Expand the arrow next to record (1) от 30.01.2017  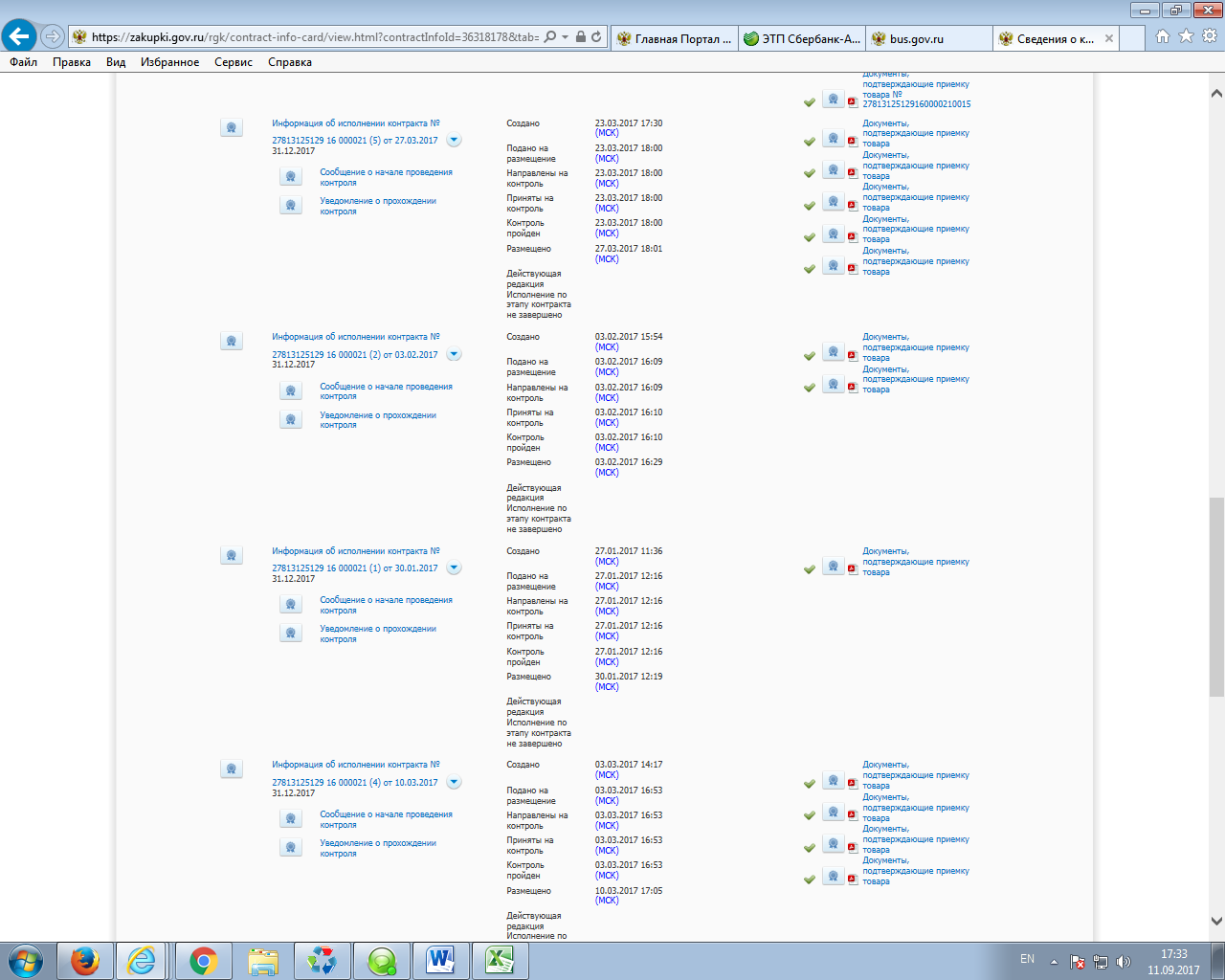click(x=455, y=568)
